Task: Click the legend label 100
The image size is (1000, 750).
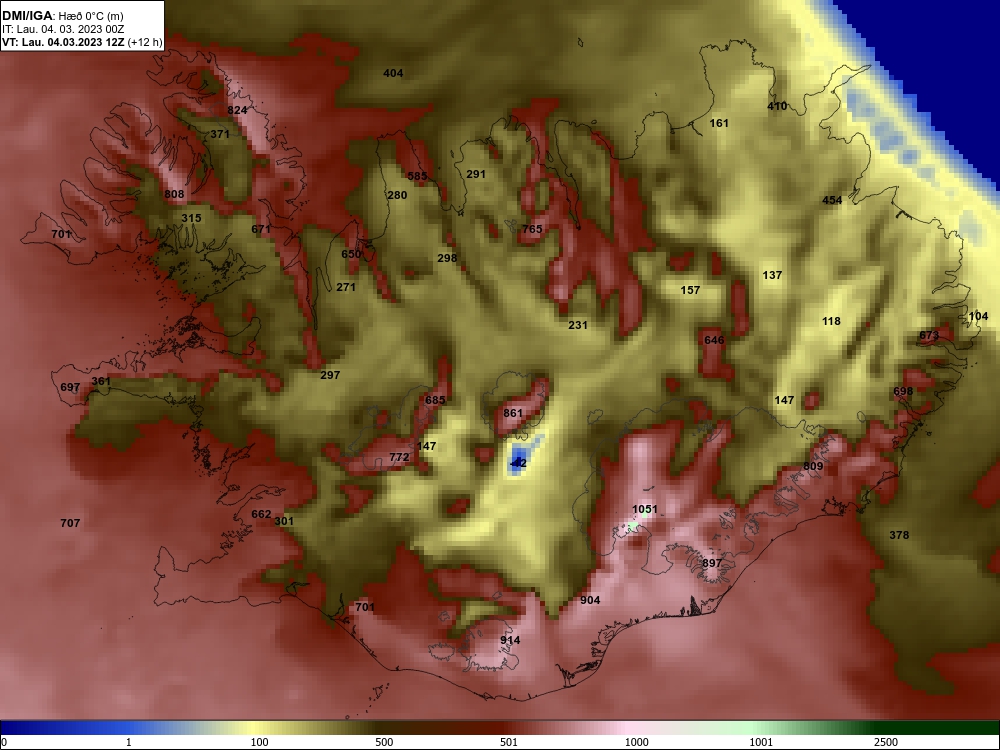Action: click(260, 742)
